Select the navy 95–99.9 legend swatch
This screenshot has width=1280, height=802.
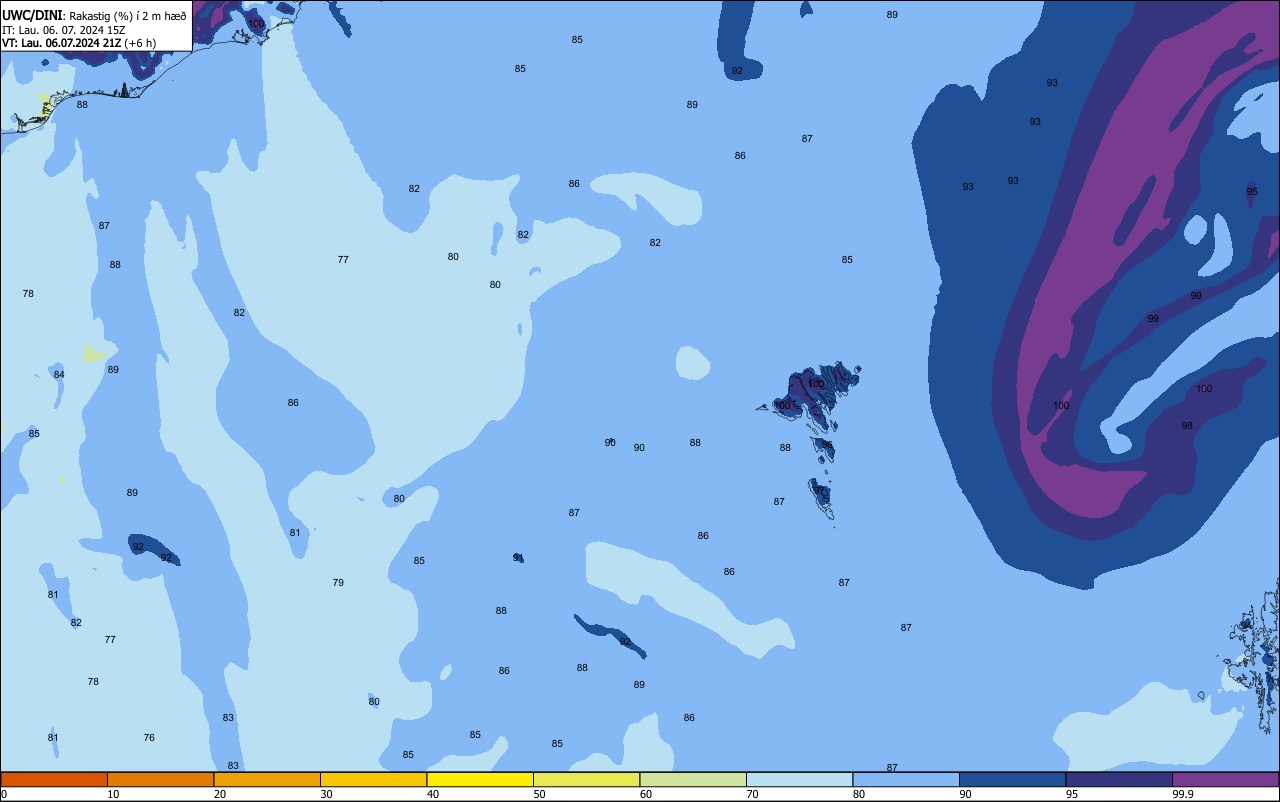coord(1119,779)
